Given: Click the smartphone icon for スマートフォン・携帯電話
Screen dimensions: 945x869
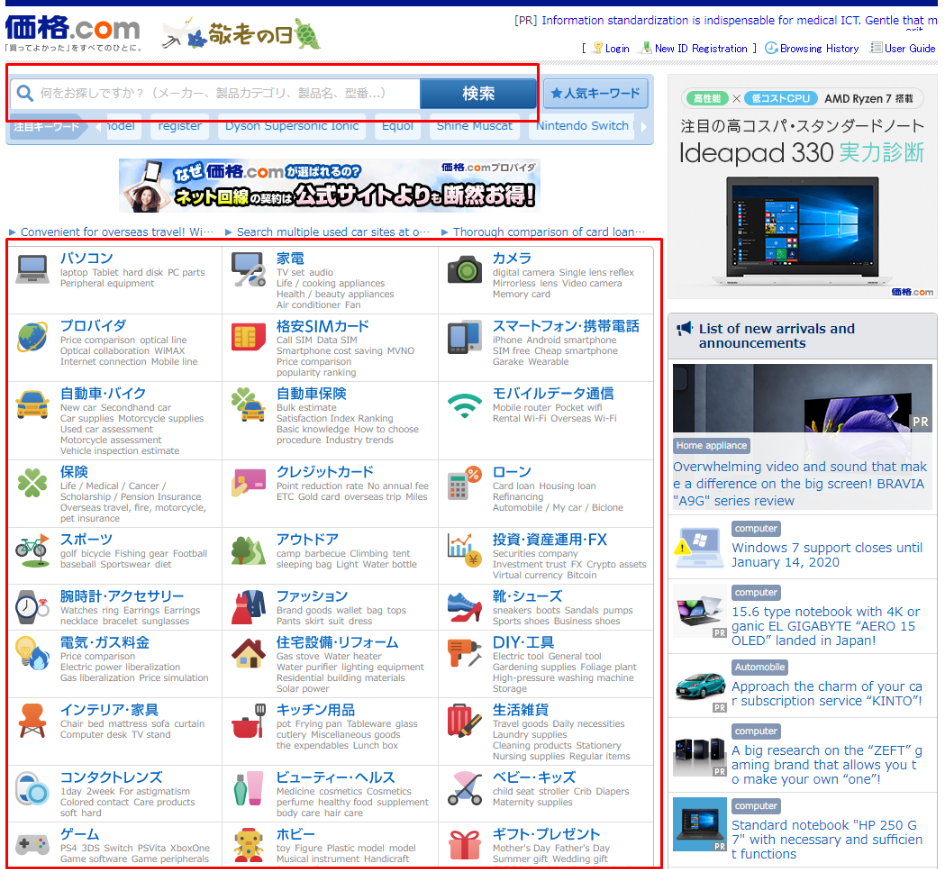Looking at the screenshot, I should click(465, 337).
